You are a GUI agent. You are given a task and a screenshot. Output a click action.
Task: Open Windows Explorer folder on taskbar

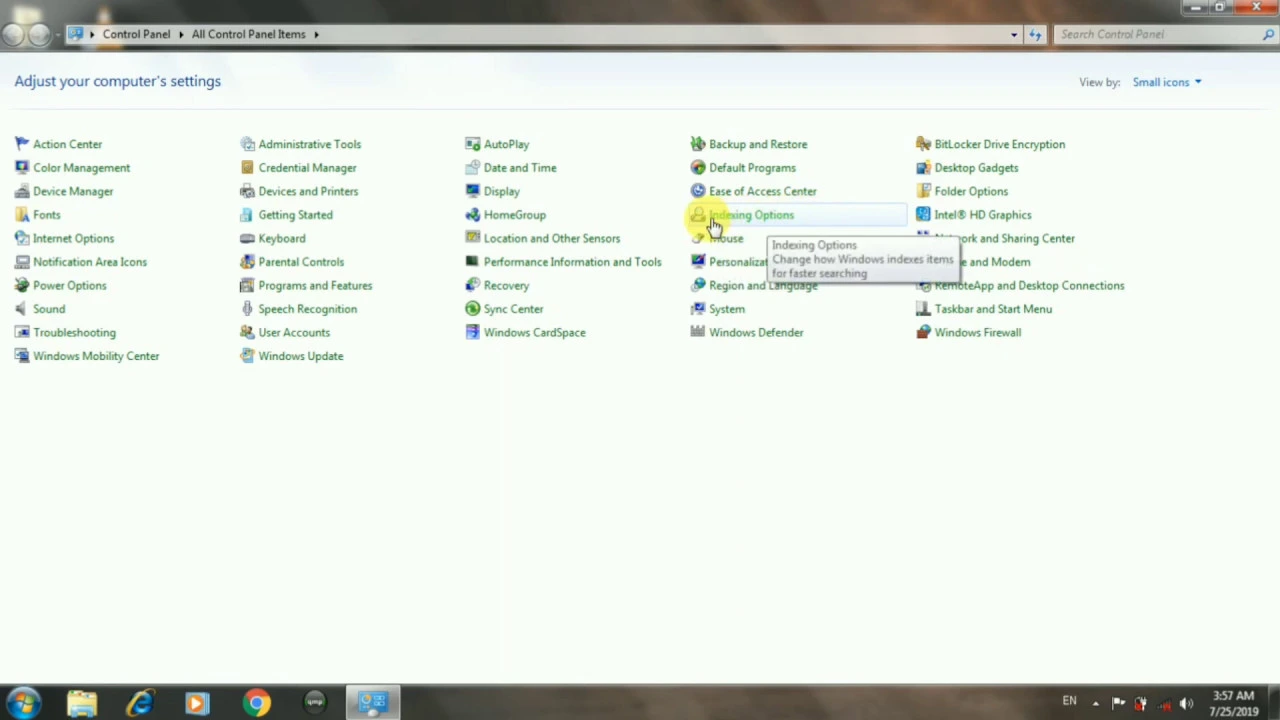click(82, 703)
